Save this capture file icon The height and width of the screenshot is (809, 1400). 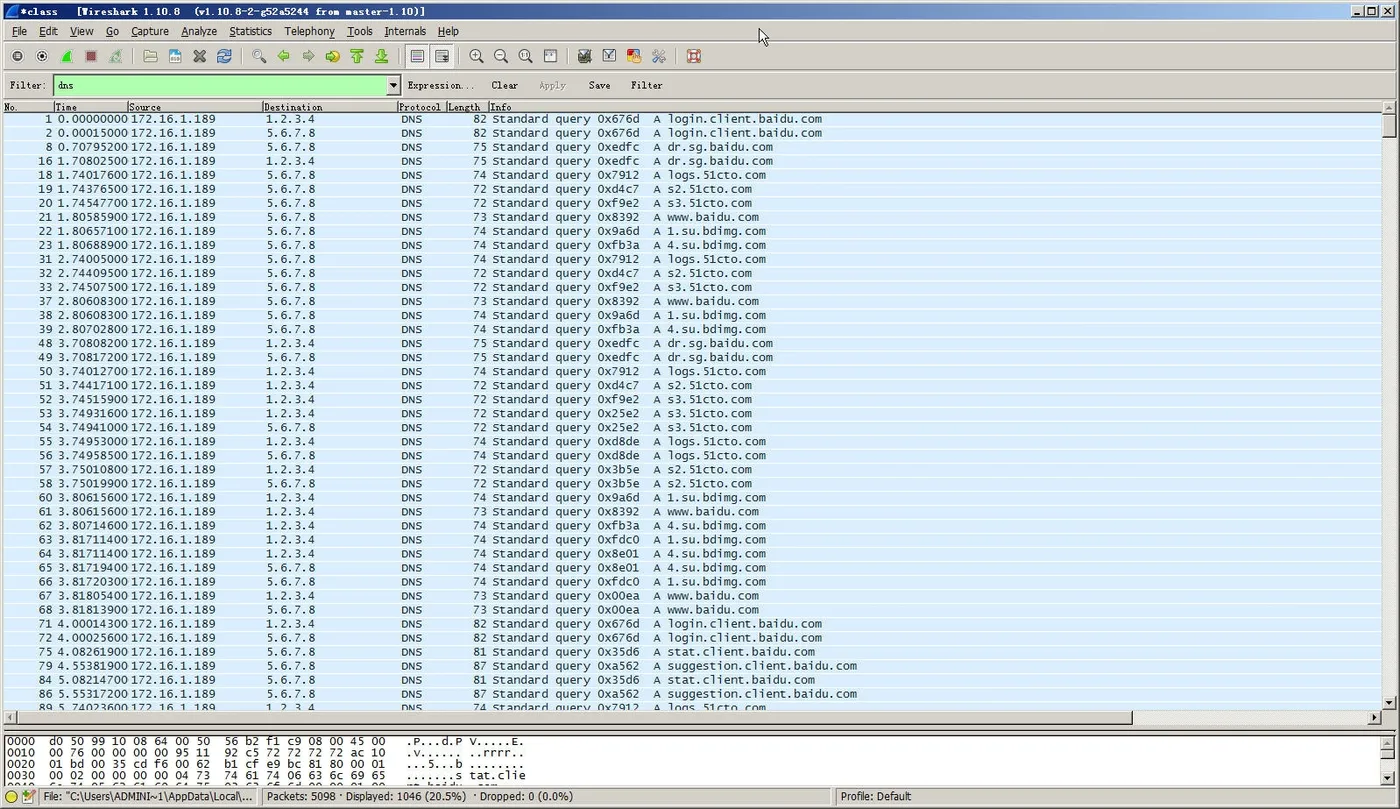click(x=175, y=57)
